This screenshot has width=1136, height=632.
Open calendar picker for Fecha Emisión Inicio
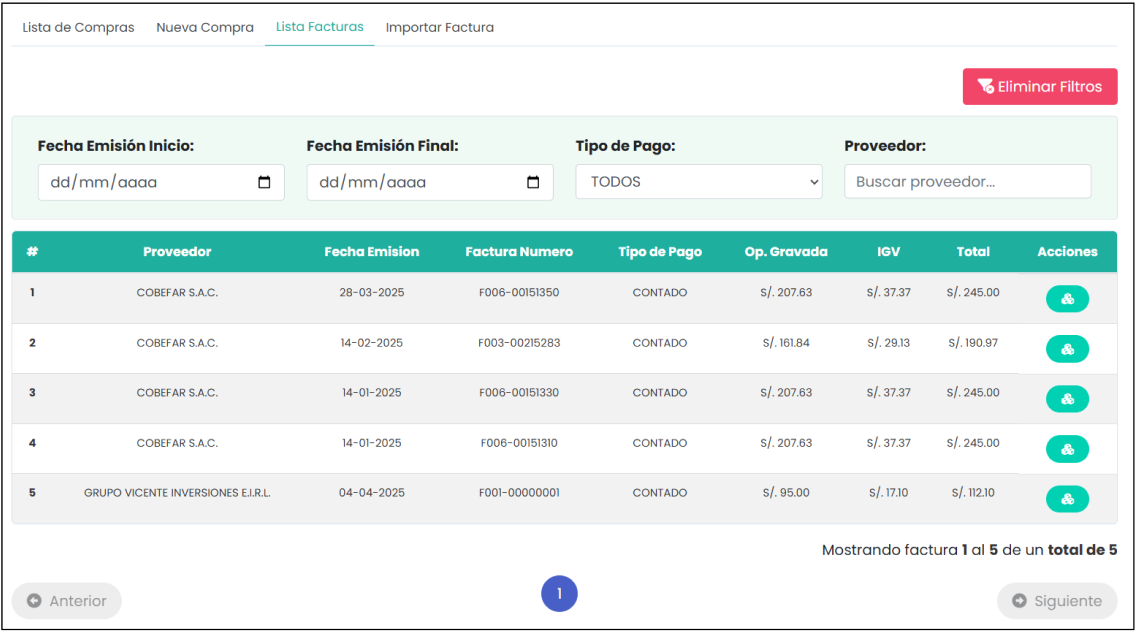pyautogui.click(x=264, y=183)
